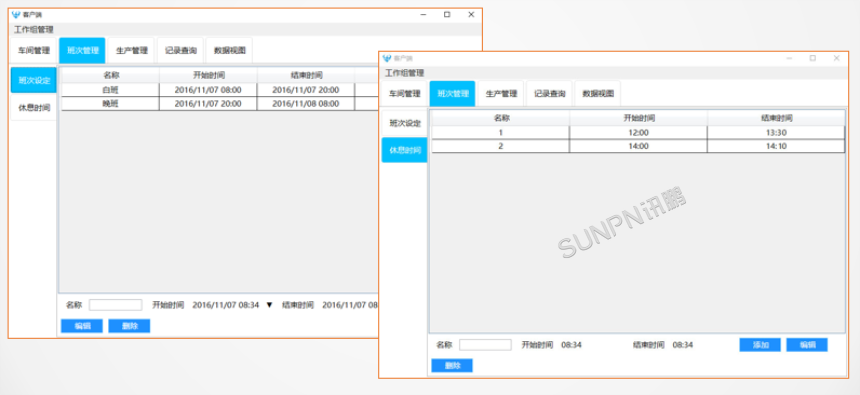Click the 开始时间 value 2016/11/07 08:34 in the back window
Image resolution: width=860 pixels, height=395 pixels.
pyautogui.click(x=225, y=305)
